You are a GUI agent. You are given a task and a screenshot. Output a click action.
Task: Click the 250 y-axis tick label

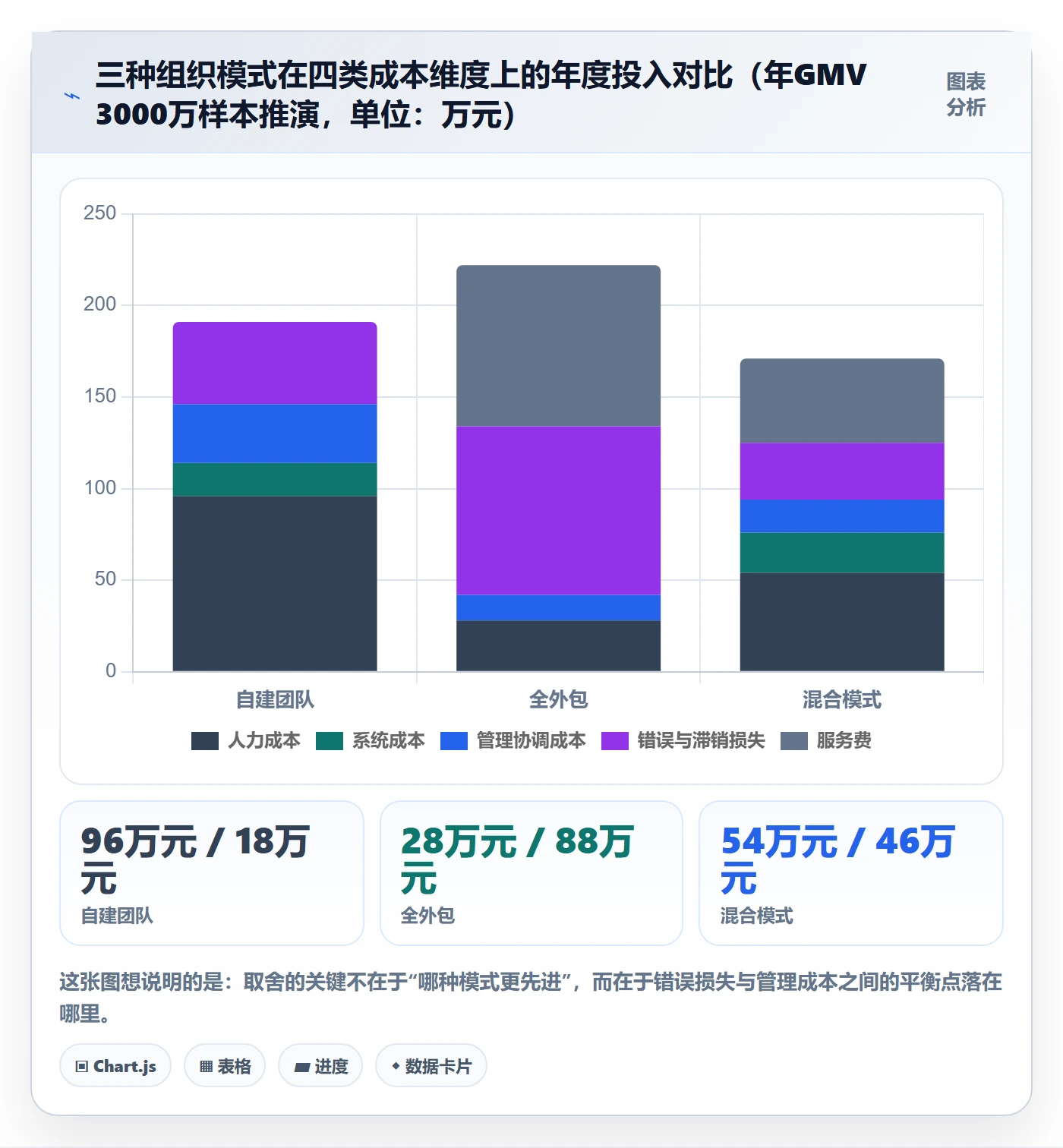point(100,213)
